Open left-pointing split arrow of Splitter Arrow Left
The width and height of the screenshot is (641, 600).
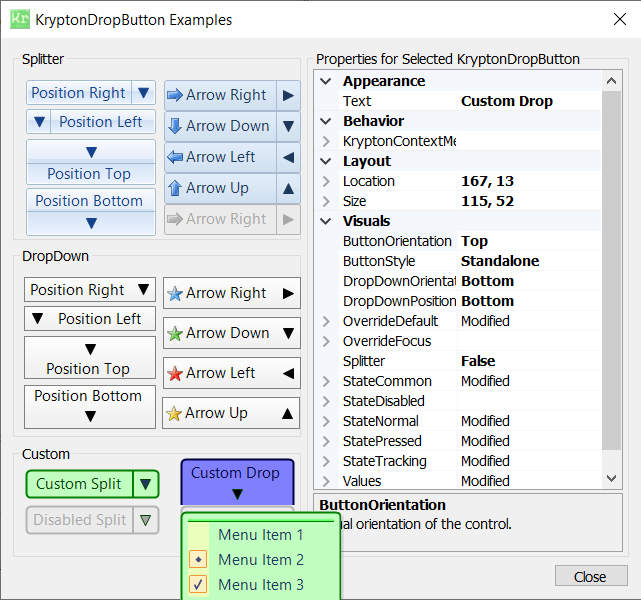289,157
